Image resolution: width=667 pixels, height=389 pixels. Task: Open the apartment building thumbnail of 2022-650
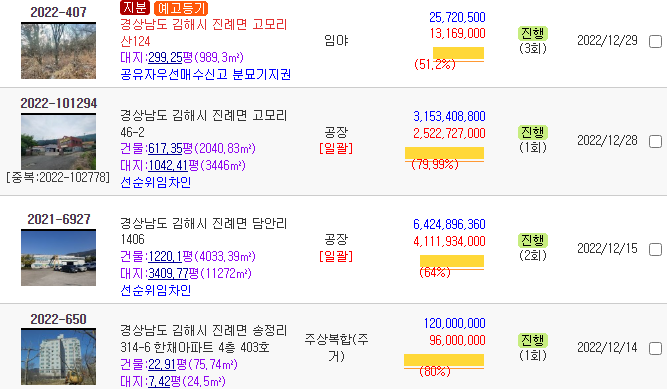(x=58, y=357)
